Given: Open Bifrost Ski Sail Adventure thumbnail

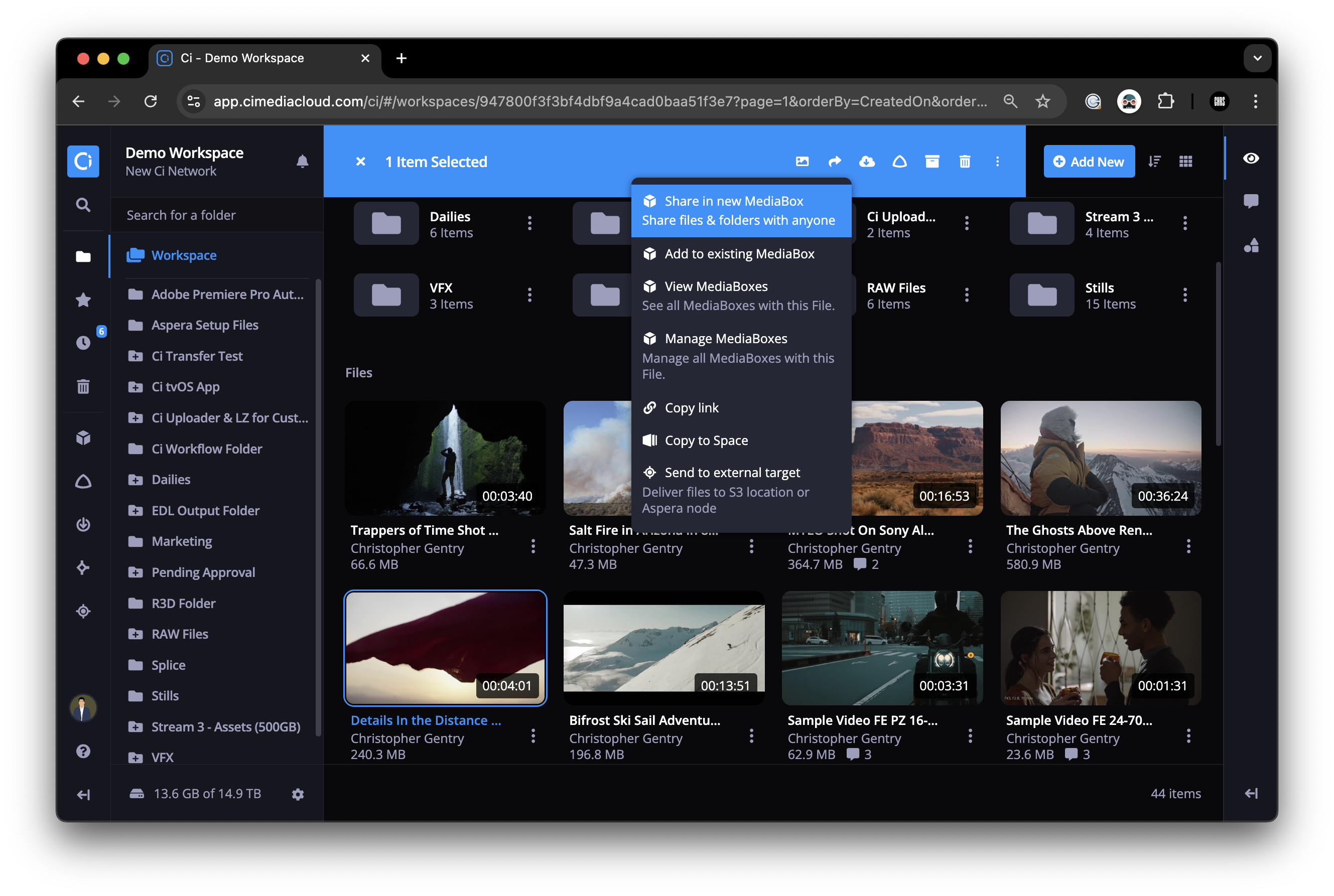Looking at the screenshot, I should [663, 648].
